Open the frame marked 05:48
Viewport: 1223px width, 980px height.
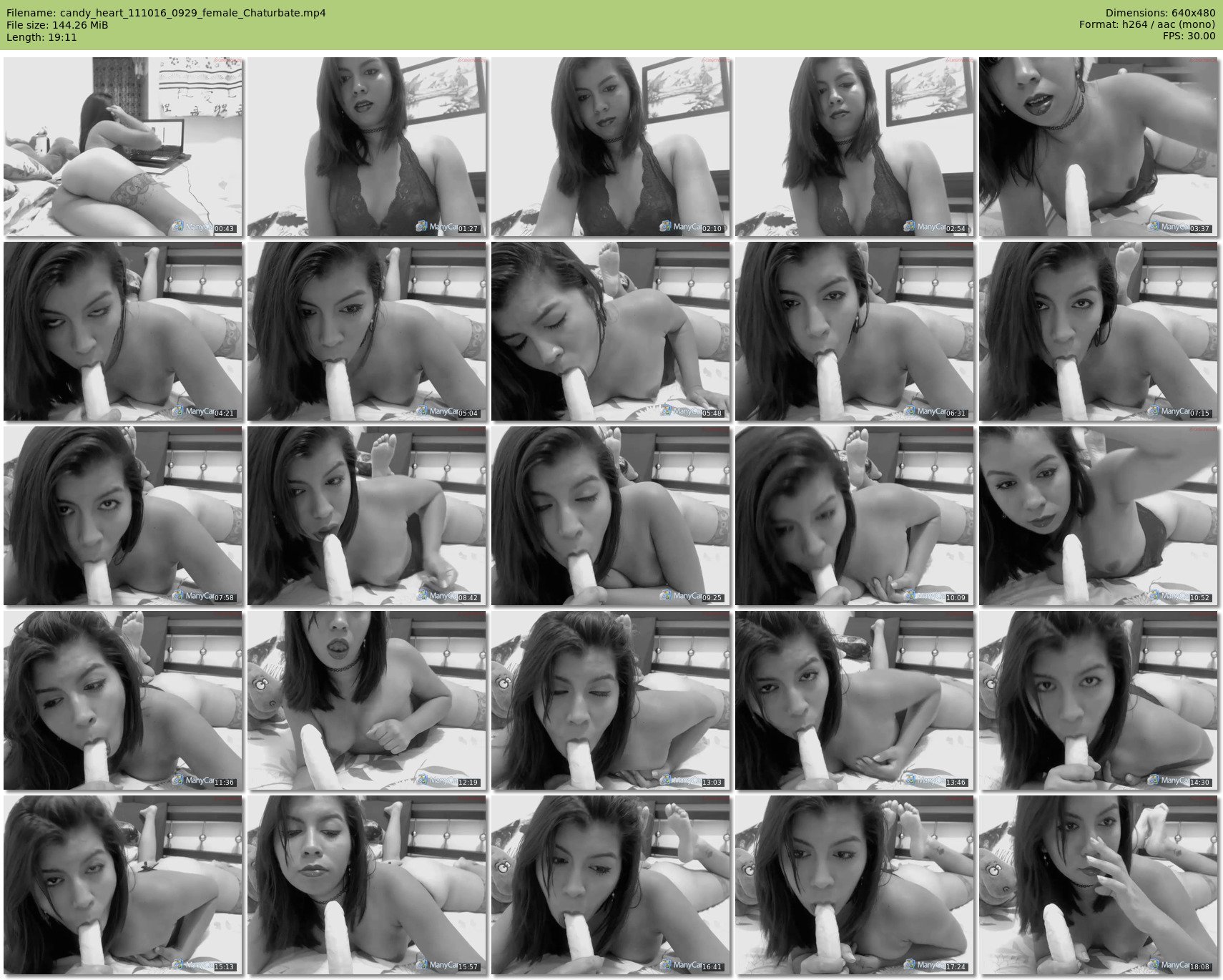tap(611, 331)
